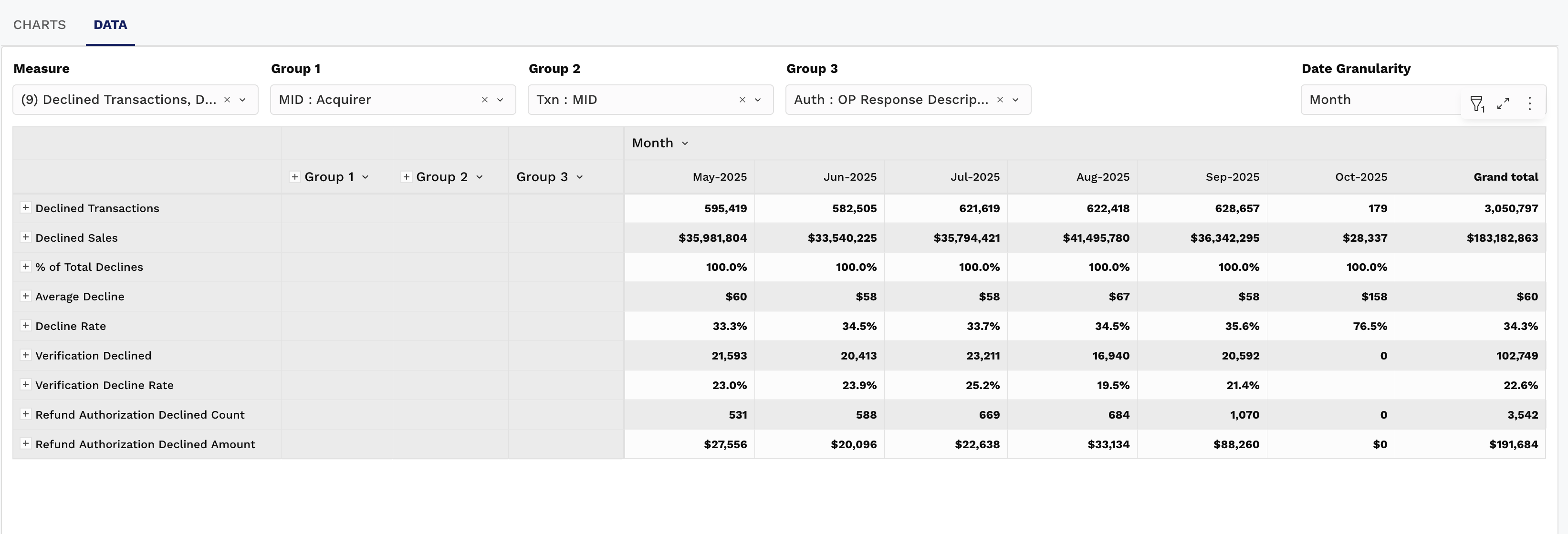Clear the MID : Acquirer selection
Screen dimensions: 1568x534
[x=484, y=100]
